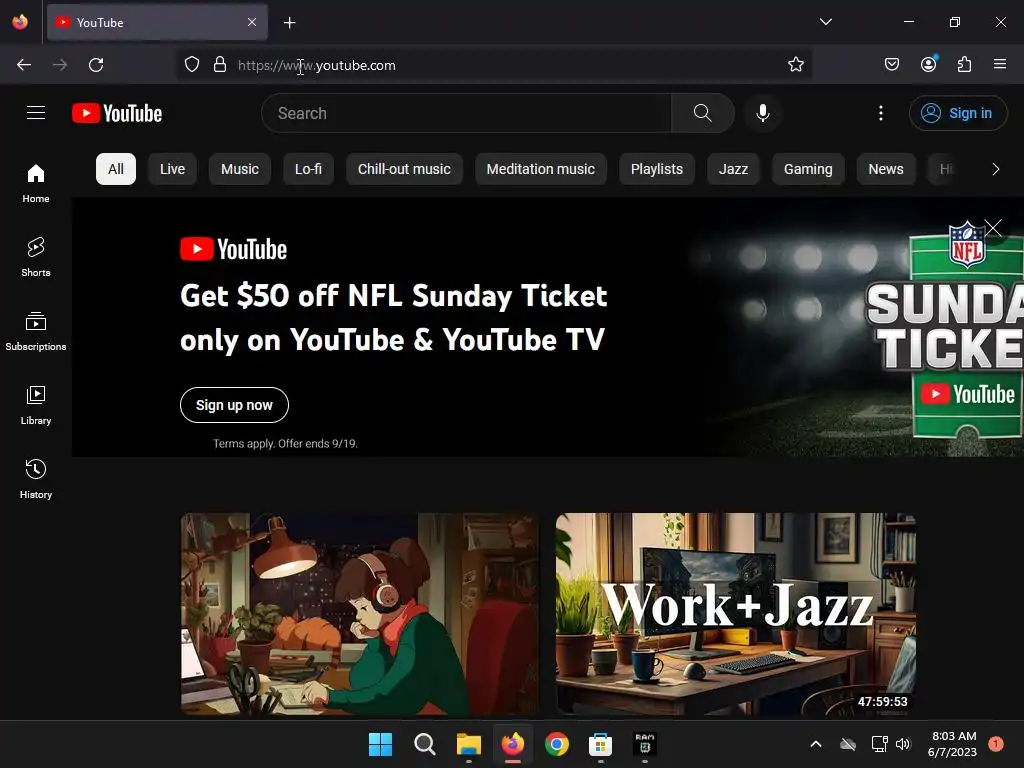Open Windows taskbar search
Screen dimensions: 1024x768
(424, 744)
